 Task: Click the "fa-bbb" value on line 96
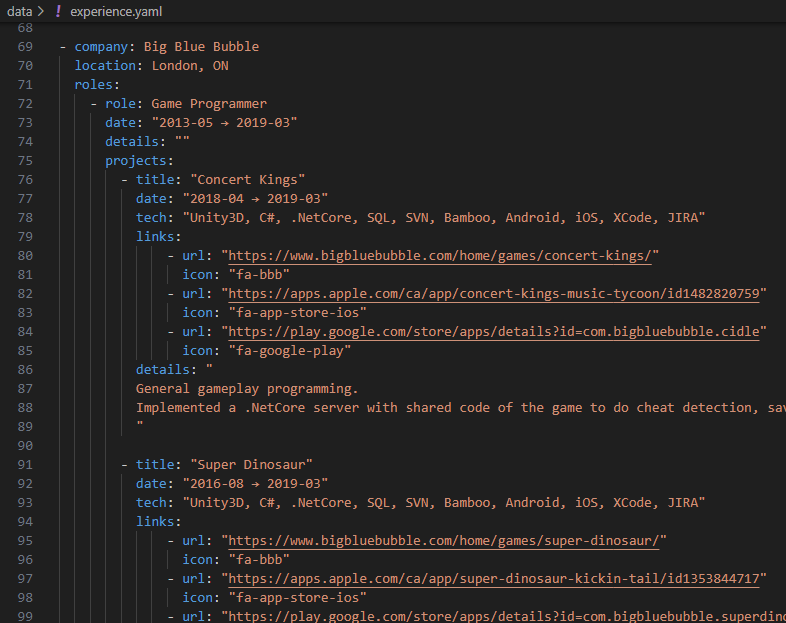click(x=259, y=560)
